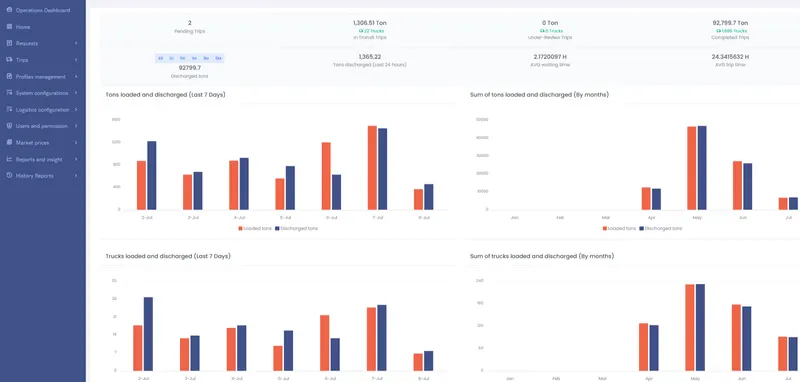Expand the Profiles management chevron
Viewport: 800px width, 382px height.
tap(76, 77)
